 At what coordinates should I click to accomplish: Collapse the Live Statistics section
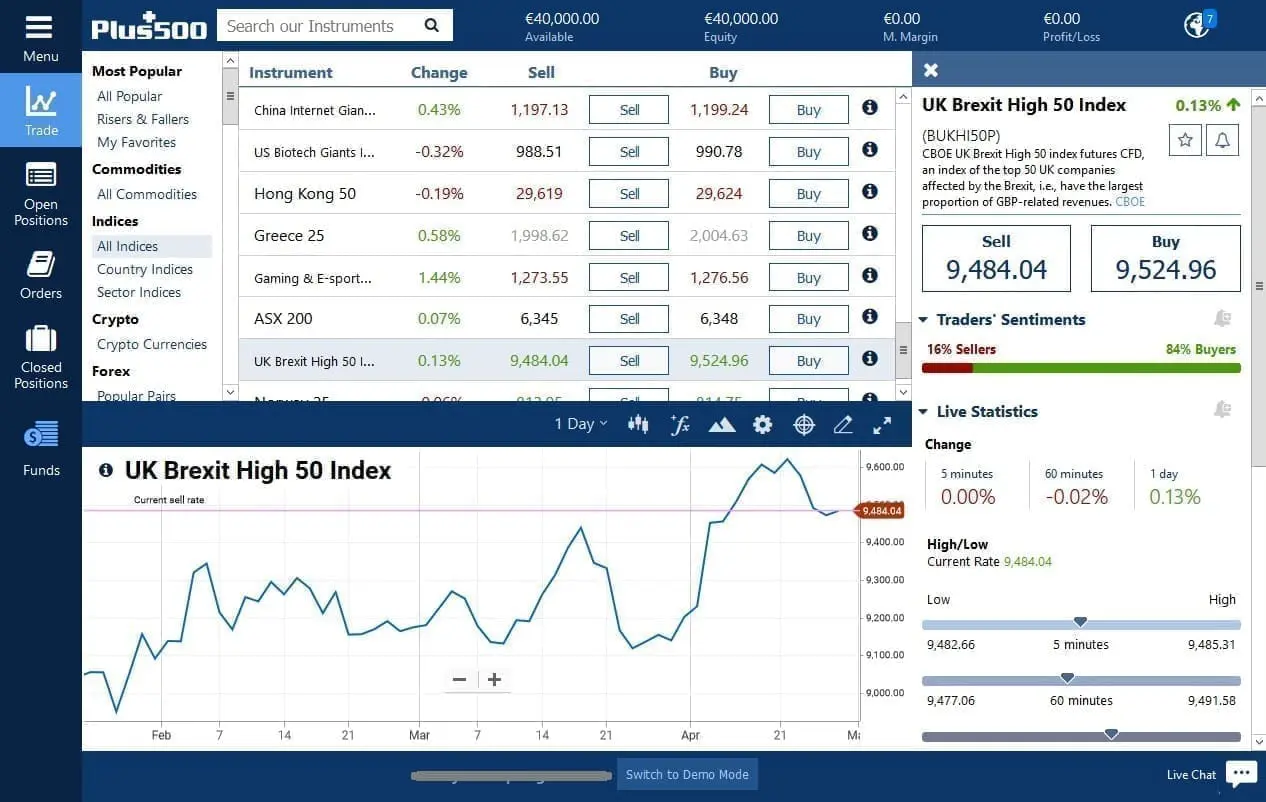[922, 411]
